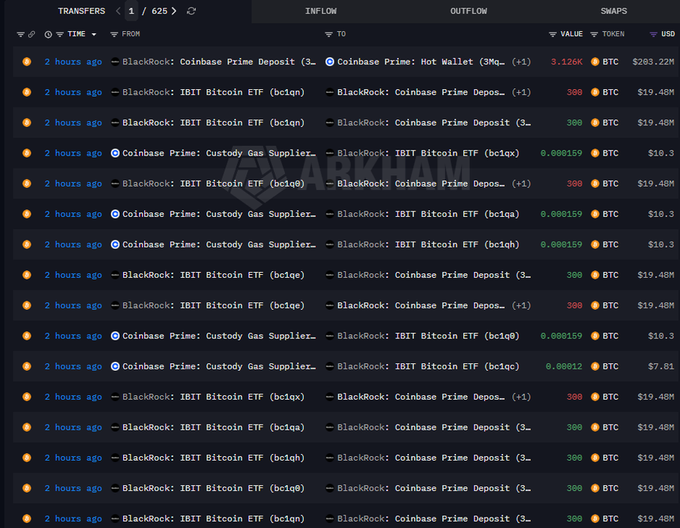The image size is (680, 528).
Task: Click the 0.00012 BTC value
Action: 564,366
